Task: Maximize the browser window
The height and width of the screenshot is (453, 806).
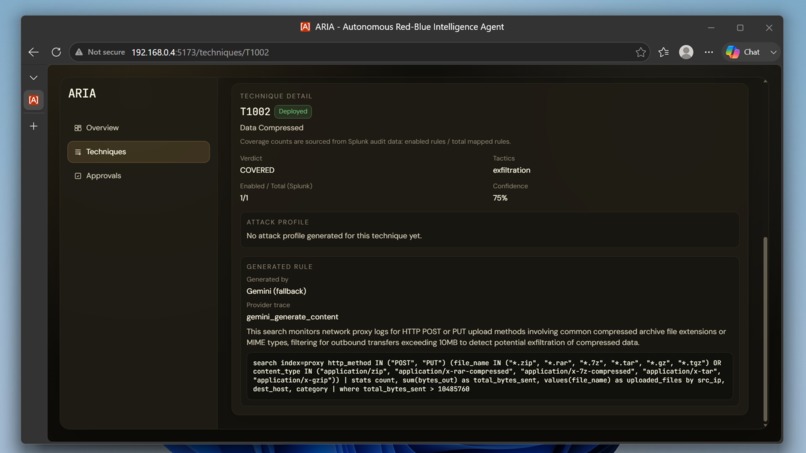Action: [x=740, y=27]
